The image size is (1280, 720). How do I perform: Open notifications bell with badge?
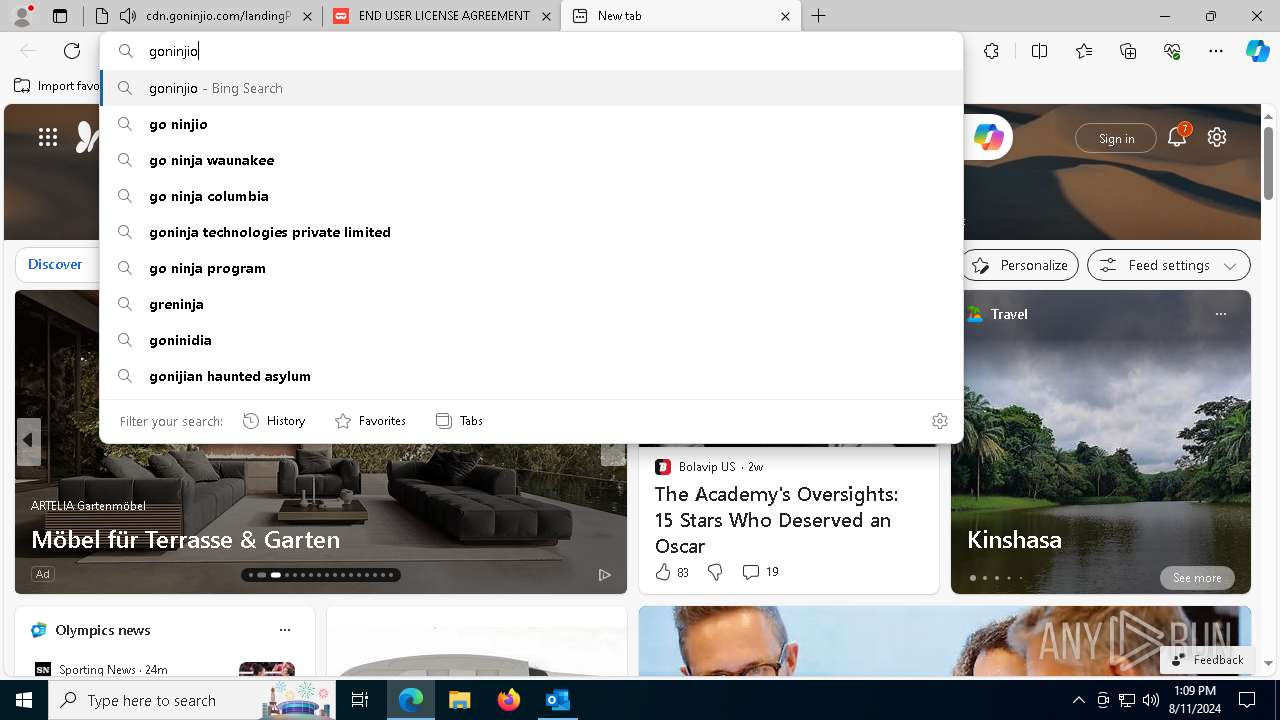coord(1177,137)
